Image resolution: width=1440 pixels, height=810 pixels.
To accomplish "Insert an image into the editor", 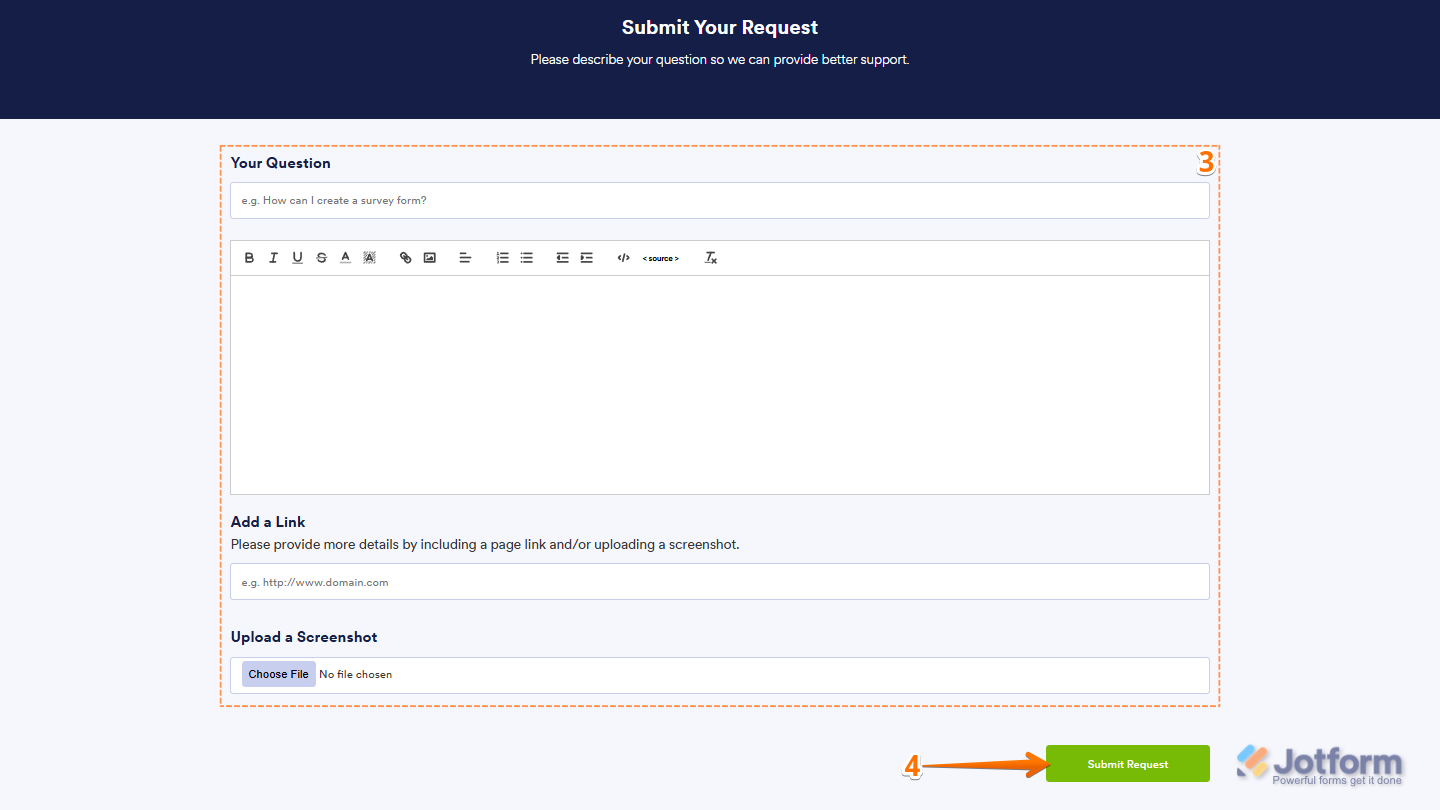I will coord(429,257).
